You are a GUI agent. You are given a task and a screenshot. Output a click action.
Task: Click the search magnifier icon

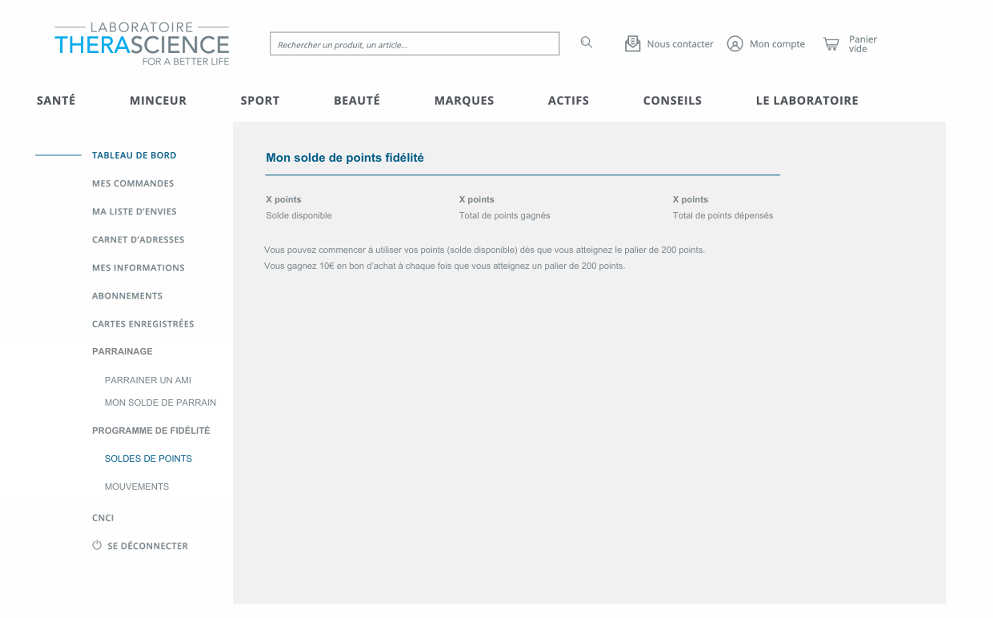click(586, 43)
